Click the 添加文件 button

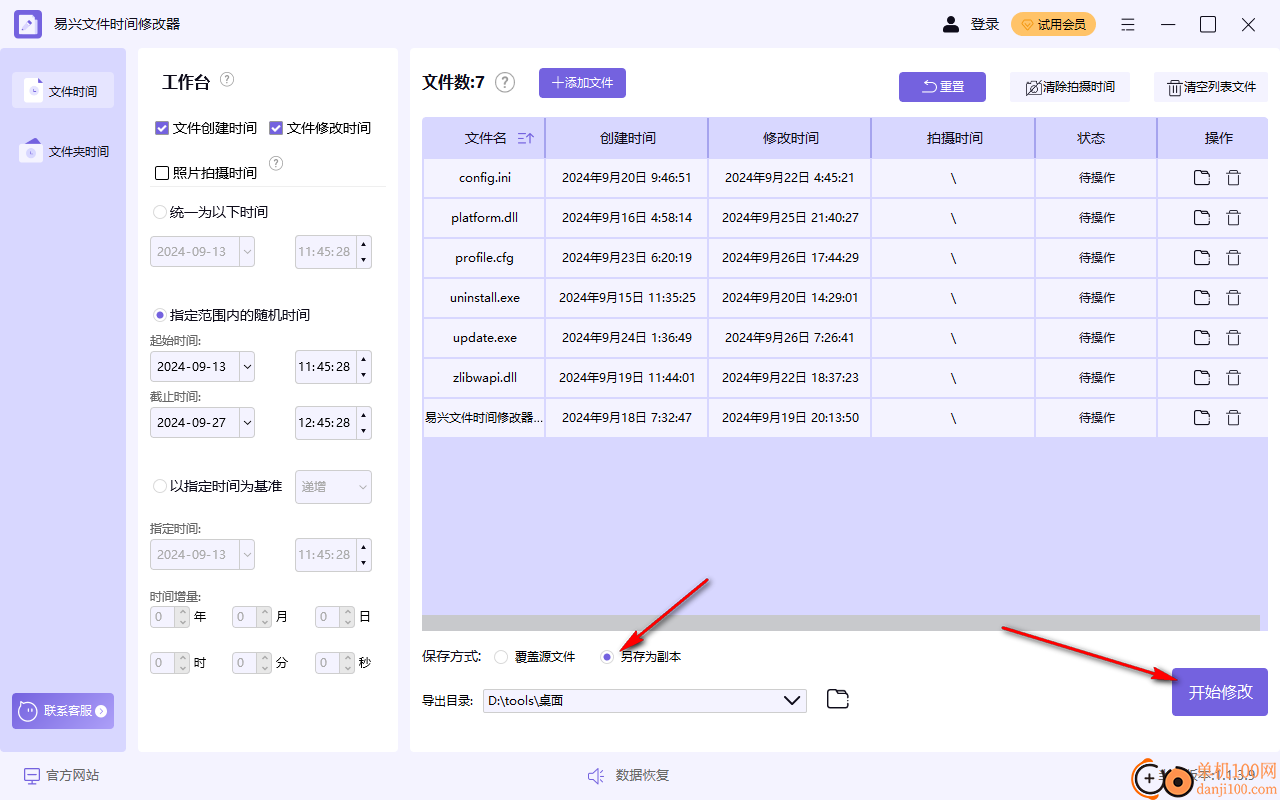point(582,83)
